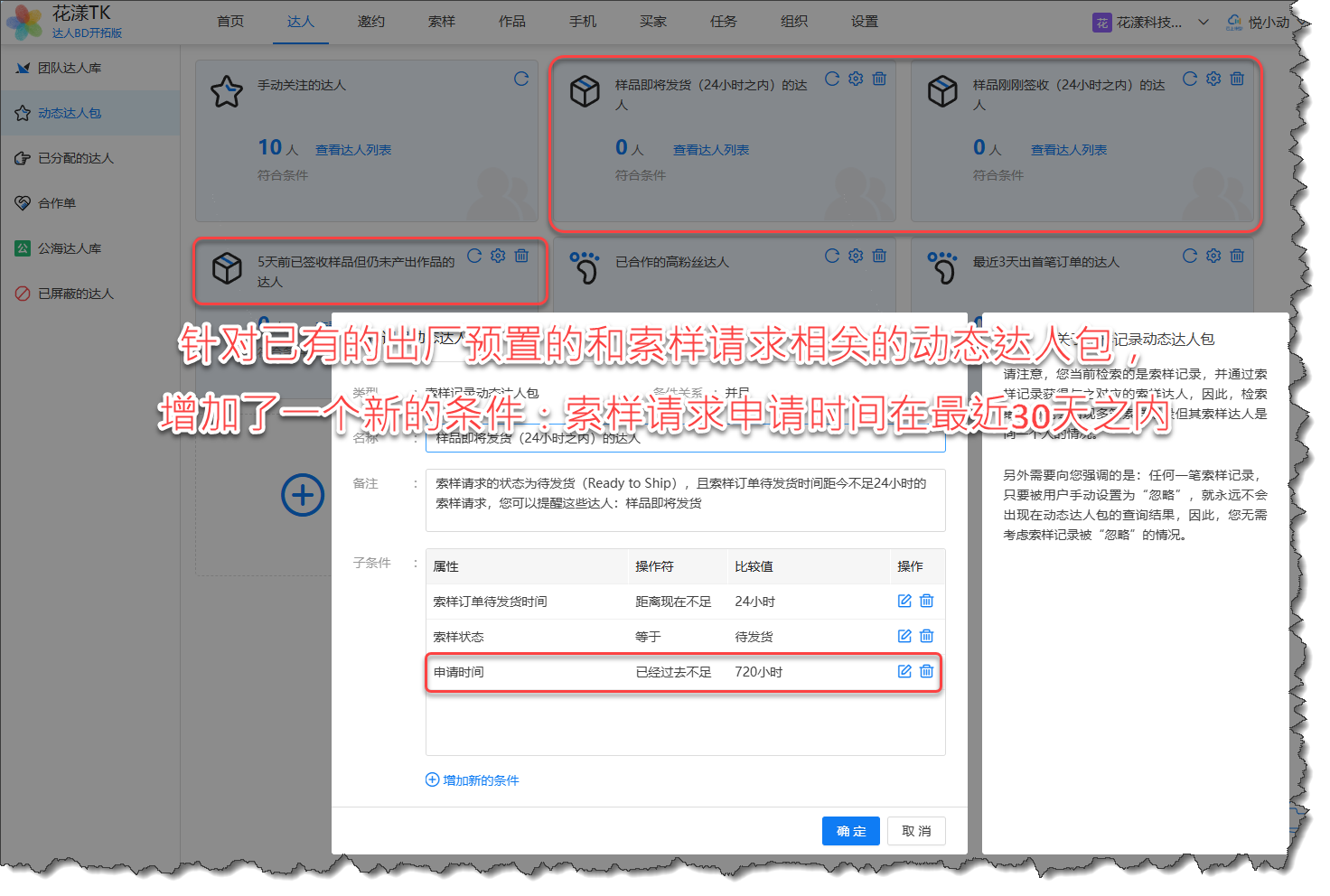Click the 确定 button
This screenshot has width=1330, height=896.
click(850, 831)
